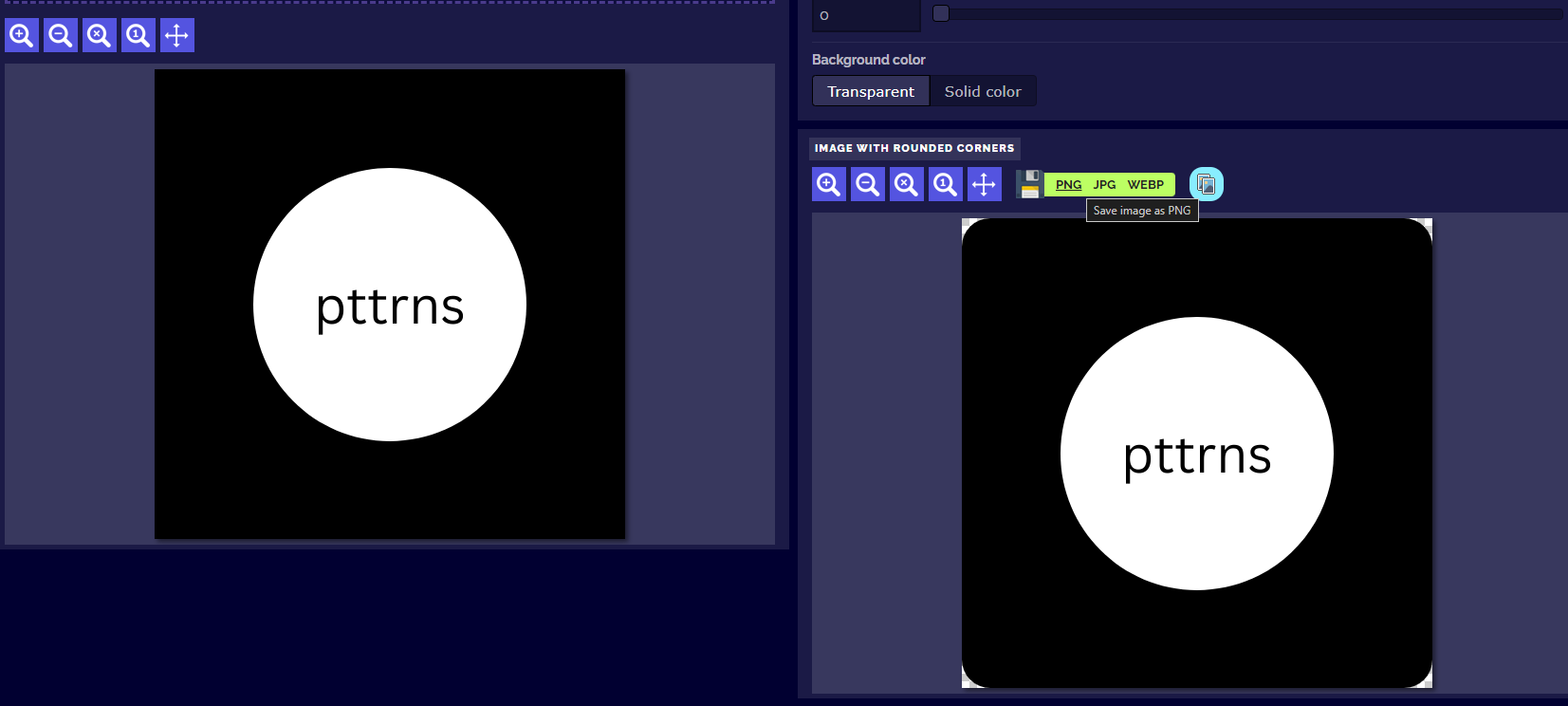This screenshot has width=1568, height=706.
Task: Click the 'Image with rounded corners' heading
Action: click(914, 148)
